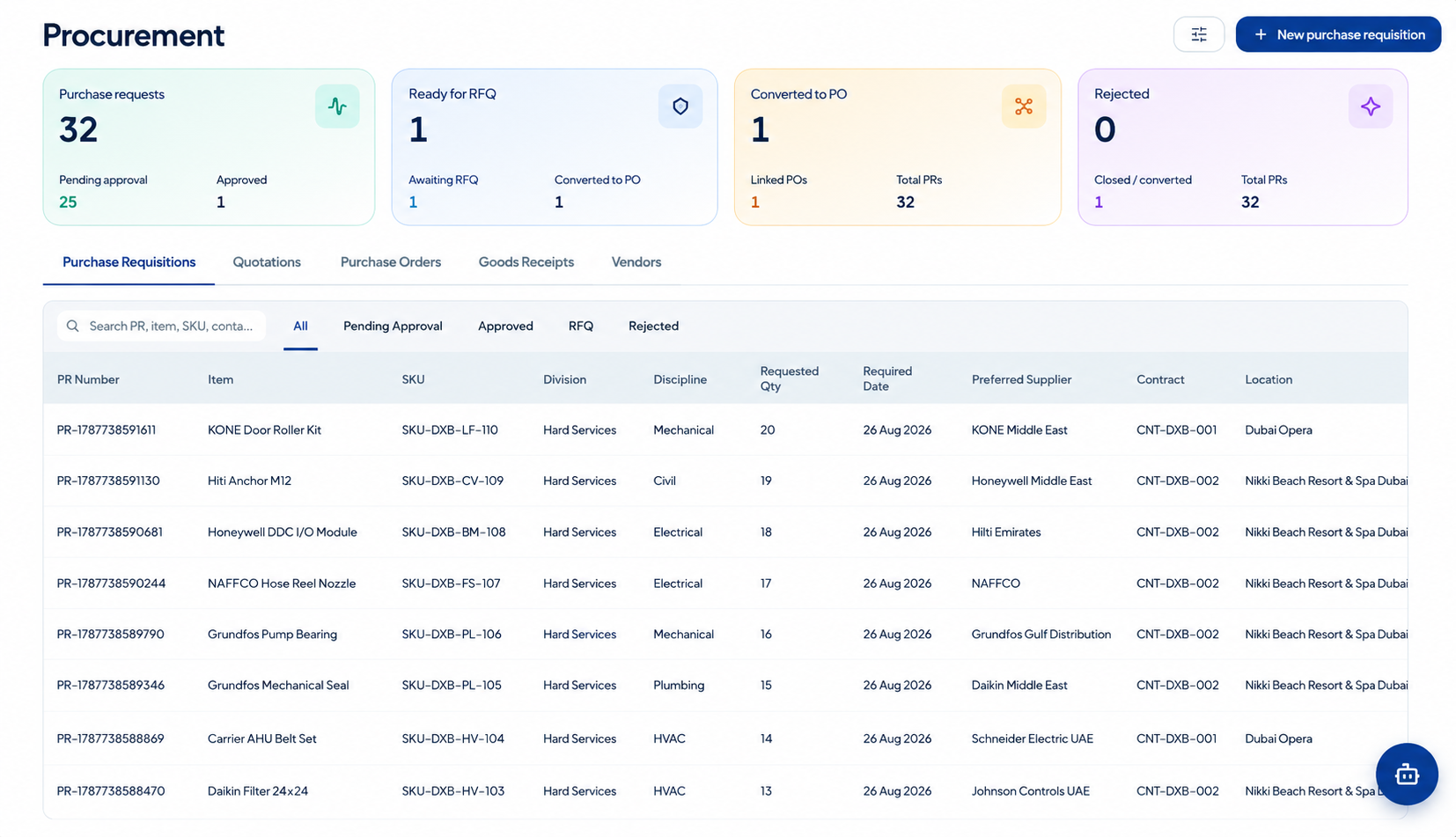Click the Required Date column header

[887, 378]
